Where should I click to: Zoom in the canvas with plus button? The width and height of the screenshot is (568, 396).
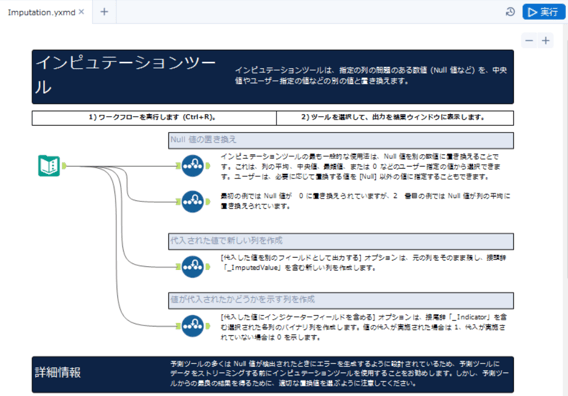point(546,41)
